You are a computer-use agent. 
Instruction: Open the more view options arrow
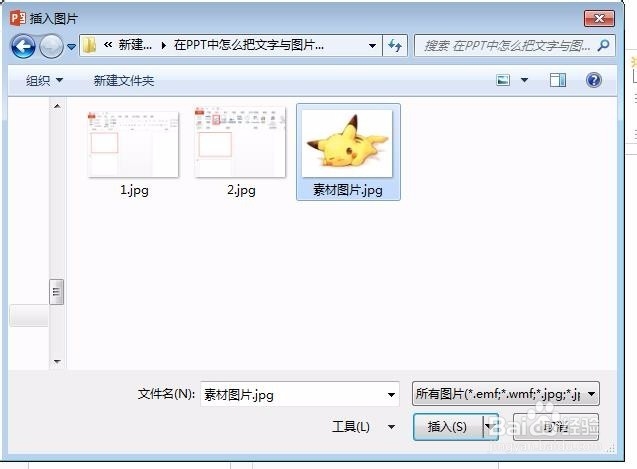point(524,80)
